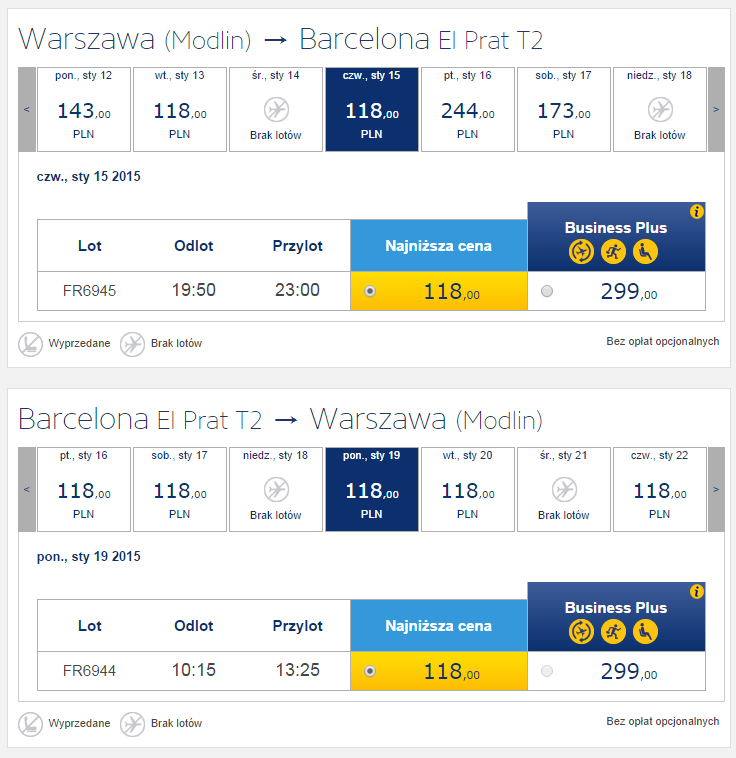Select the 299,00 Business Plus radio for FR6945
Image resolution: width=736 pixels, height=758 pixels.
[547, 291]
